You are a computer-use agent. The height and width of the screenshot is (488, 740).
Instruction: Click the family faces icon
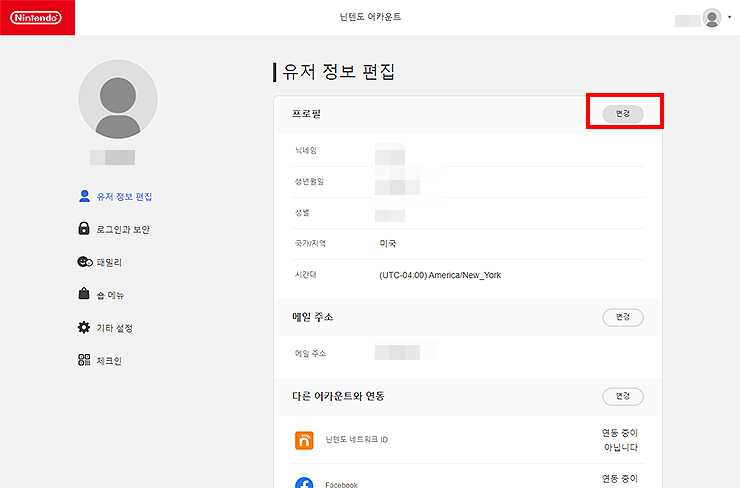point(85,261)
